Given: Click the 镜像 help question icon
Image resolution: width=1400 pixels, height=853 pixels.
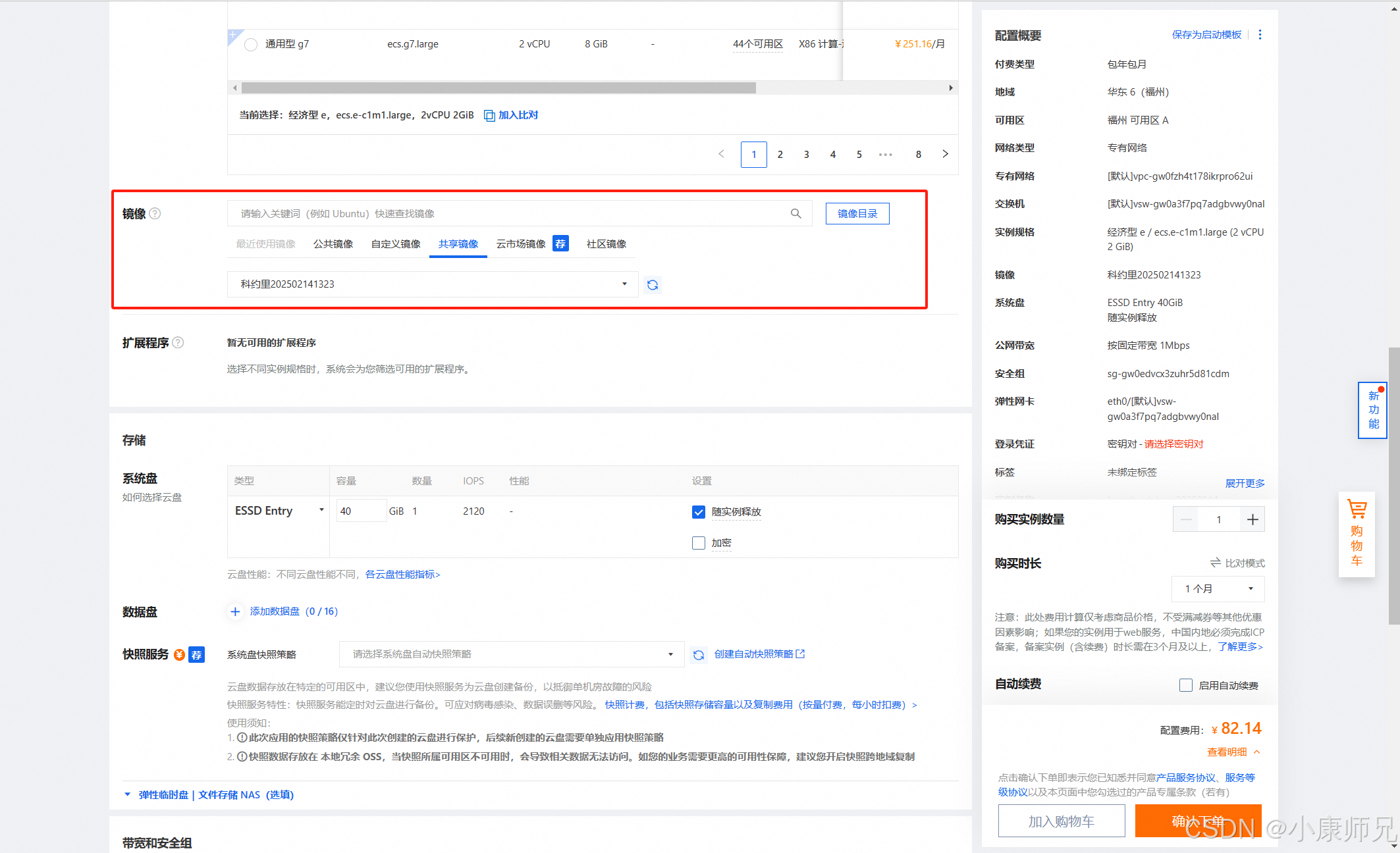Looking at the screenshot, I should [155, 213].
